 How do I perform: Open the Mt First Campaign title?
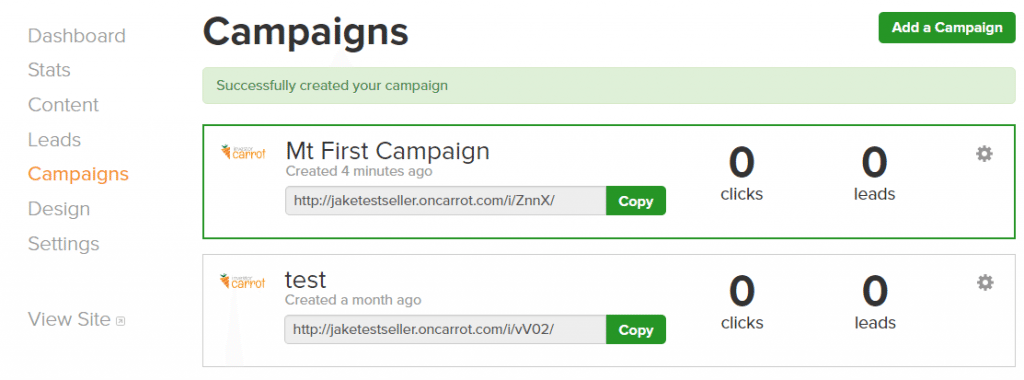pos(387,151)
